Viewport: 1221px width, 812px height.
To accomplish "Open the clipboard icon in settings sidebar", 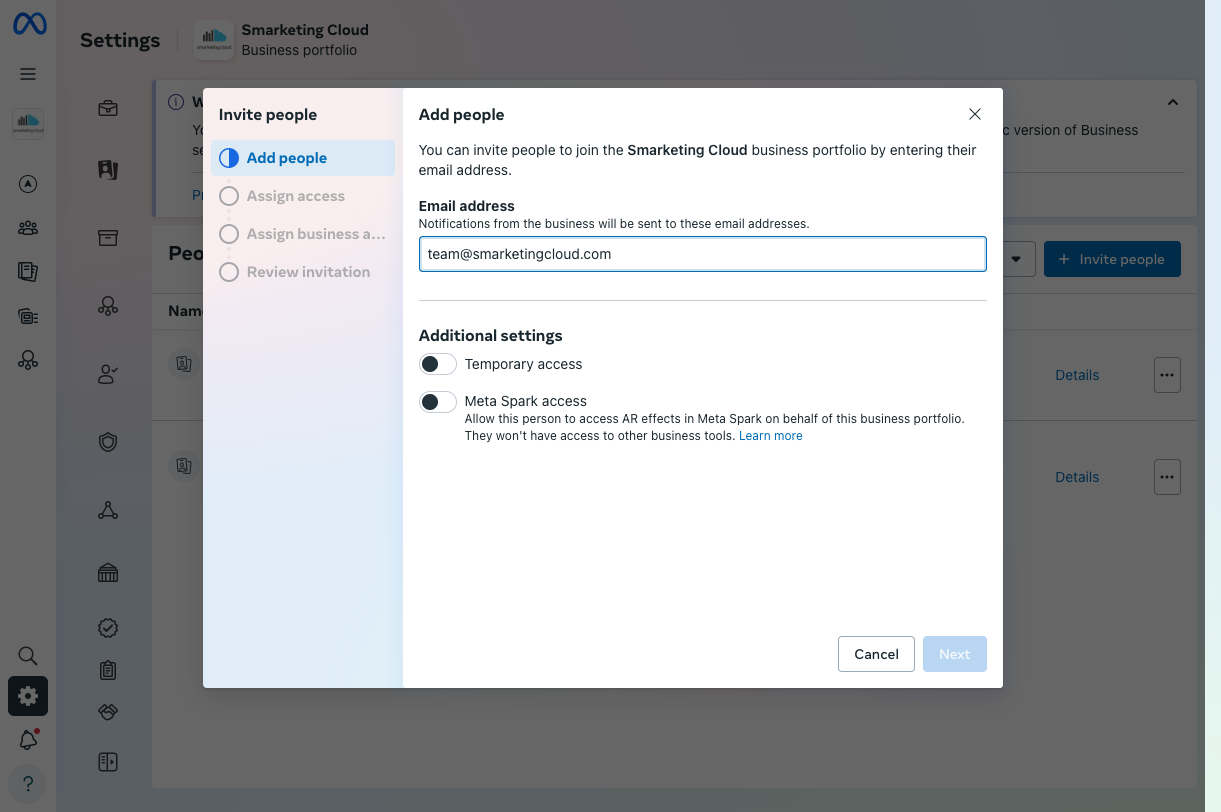I will [108, 670].
